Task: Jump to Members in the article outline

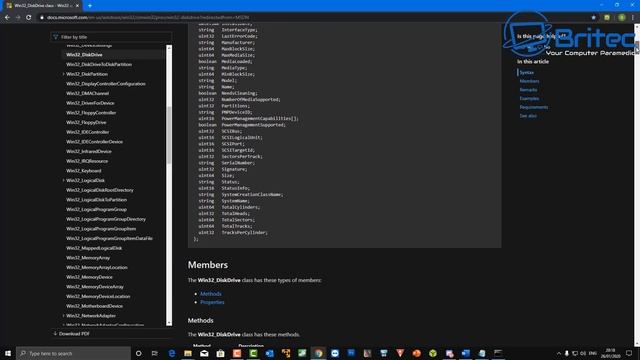Action: (529, 81)
